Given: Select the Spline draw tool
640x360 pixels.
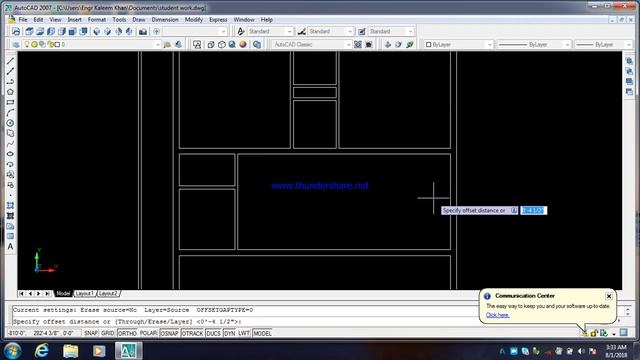Looking at the screenshot, I should [10, 144].
